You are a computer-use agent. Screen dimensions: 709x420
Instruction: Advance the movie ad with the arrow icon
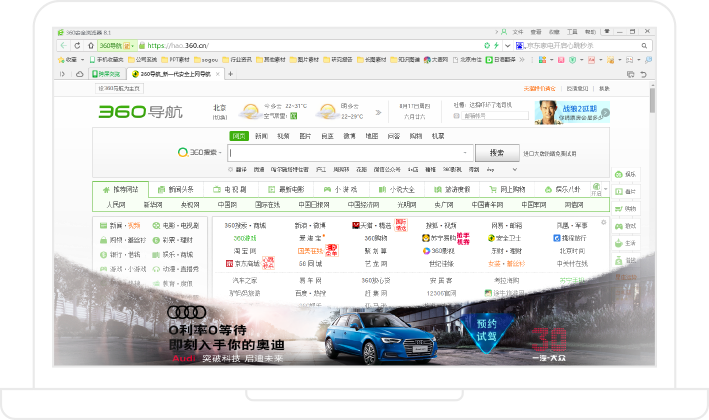coord(605,113)
